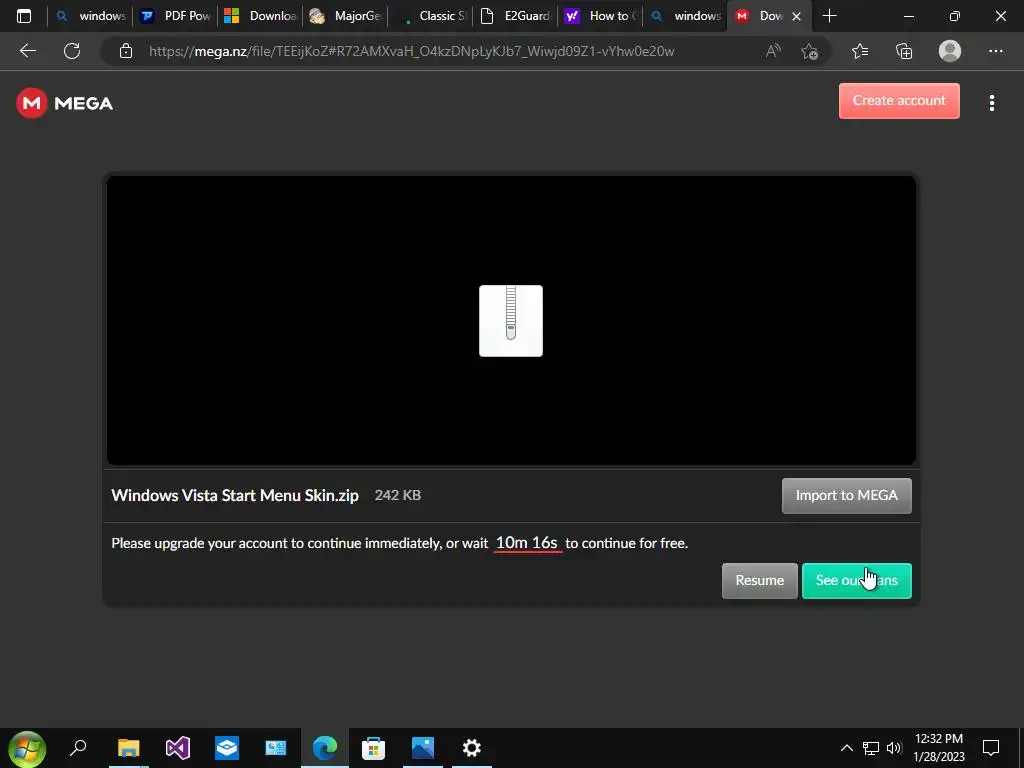1024x768 pixels.
Task: Open a new browser tab
Action: (x=829, y=16)
